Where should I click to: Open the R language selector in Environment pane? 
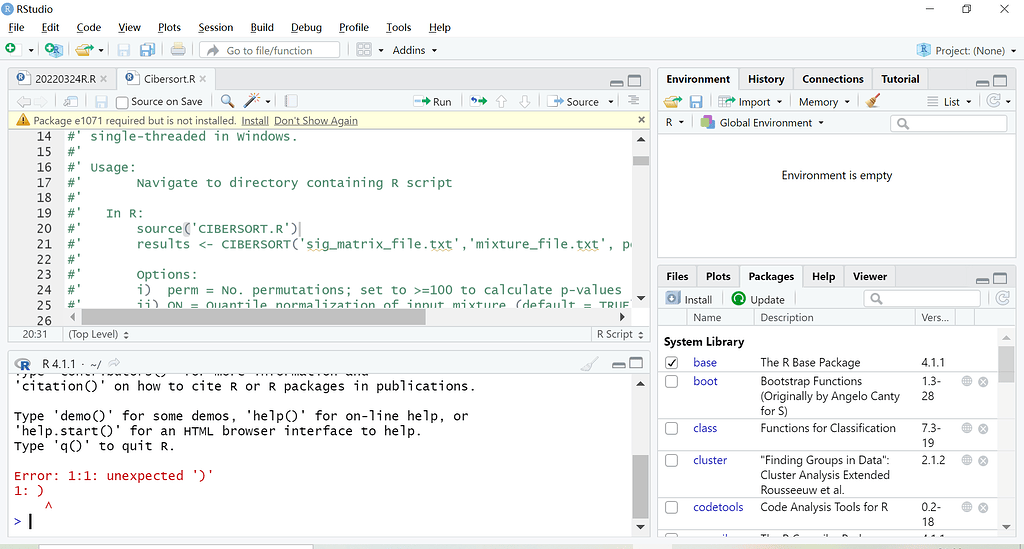[675, 123]
